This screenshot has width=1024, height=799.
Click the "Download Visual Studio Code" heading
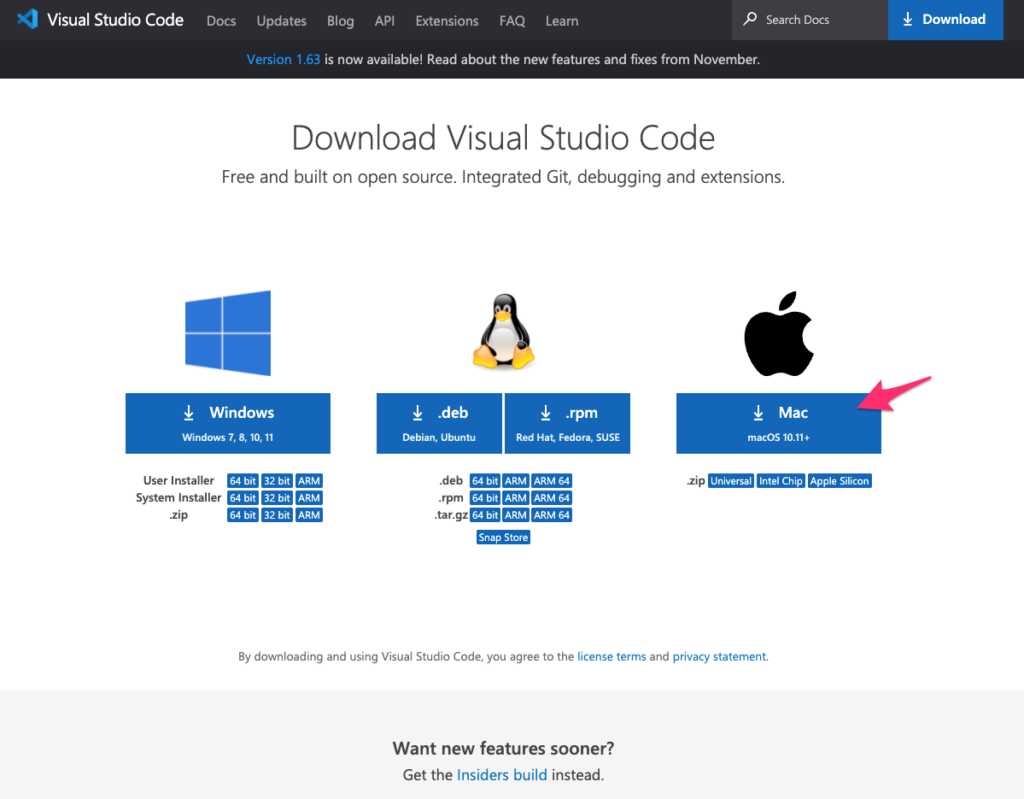[x=503, y=138]
